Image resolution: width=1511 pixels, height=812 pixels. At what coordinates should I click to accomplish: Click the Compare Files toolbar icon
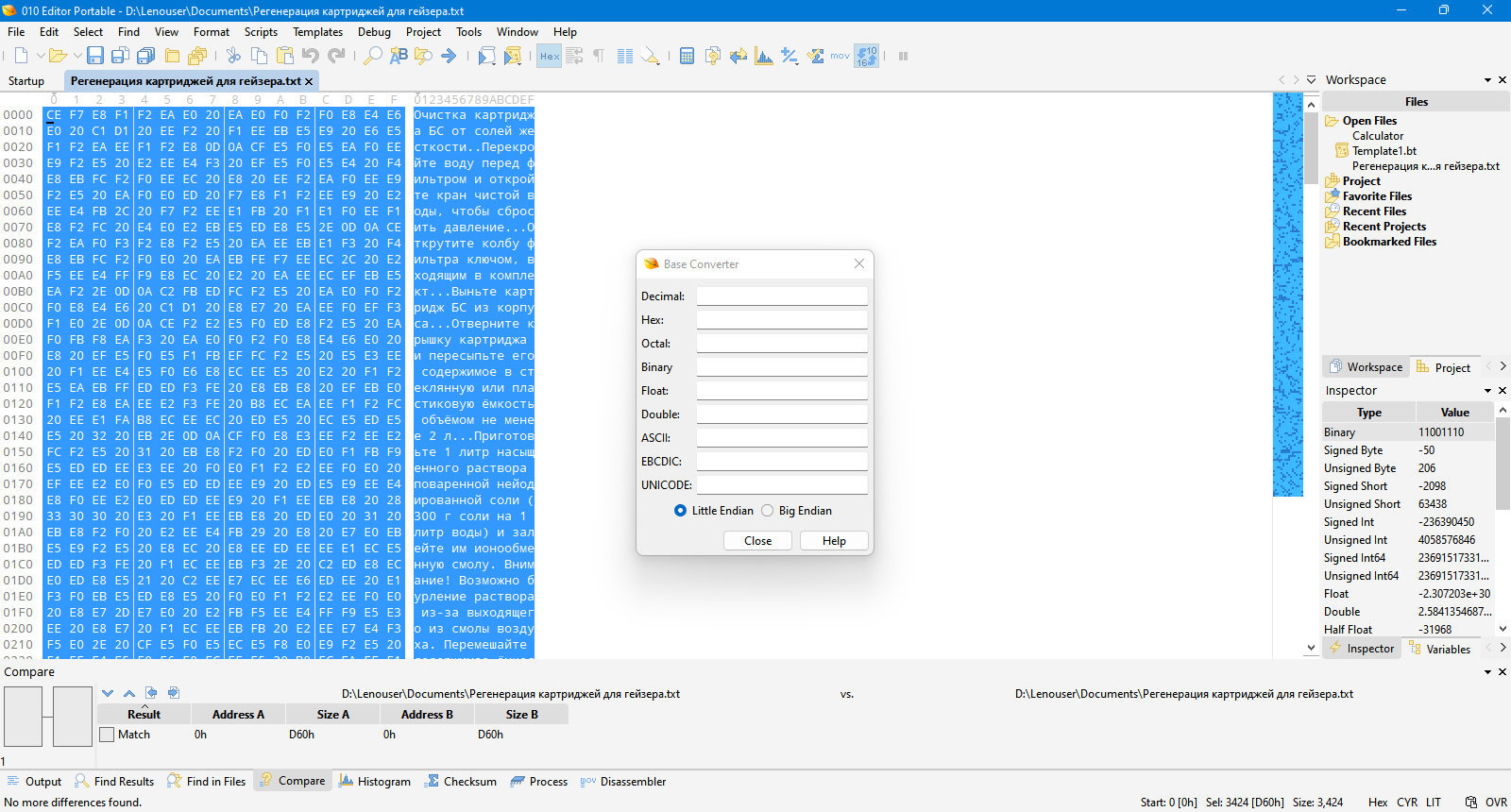pyautogui.click(x=713, y=56)
